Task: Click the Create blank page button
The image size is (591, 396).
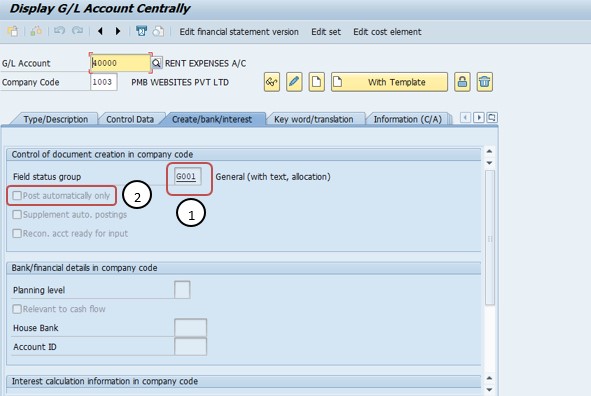Action: pos(317,82)
